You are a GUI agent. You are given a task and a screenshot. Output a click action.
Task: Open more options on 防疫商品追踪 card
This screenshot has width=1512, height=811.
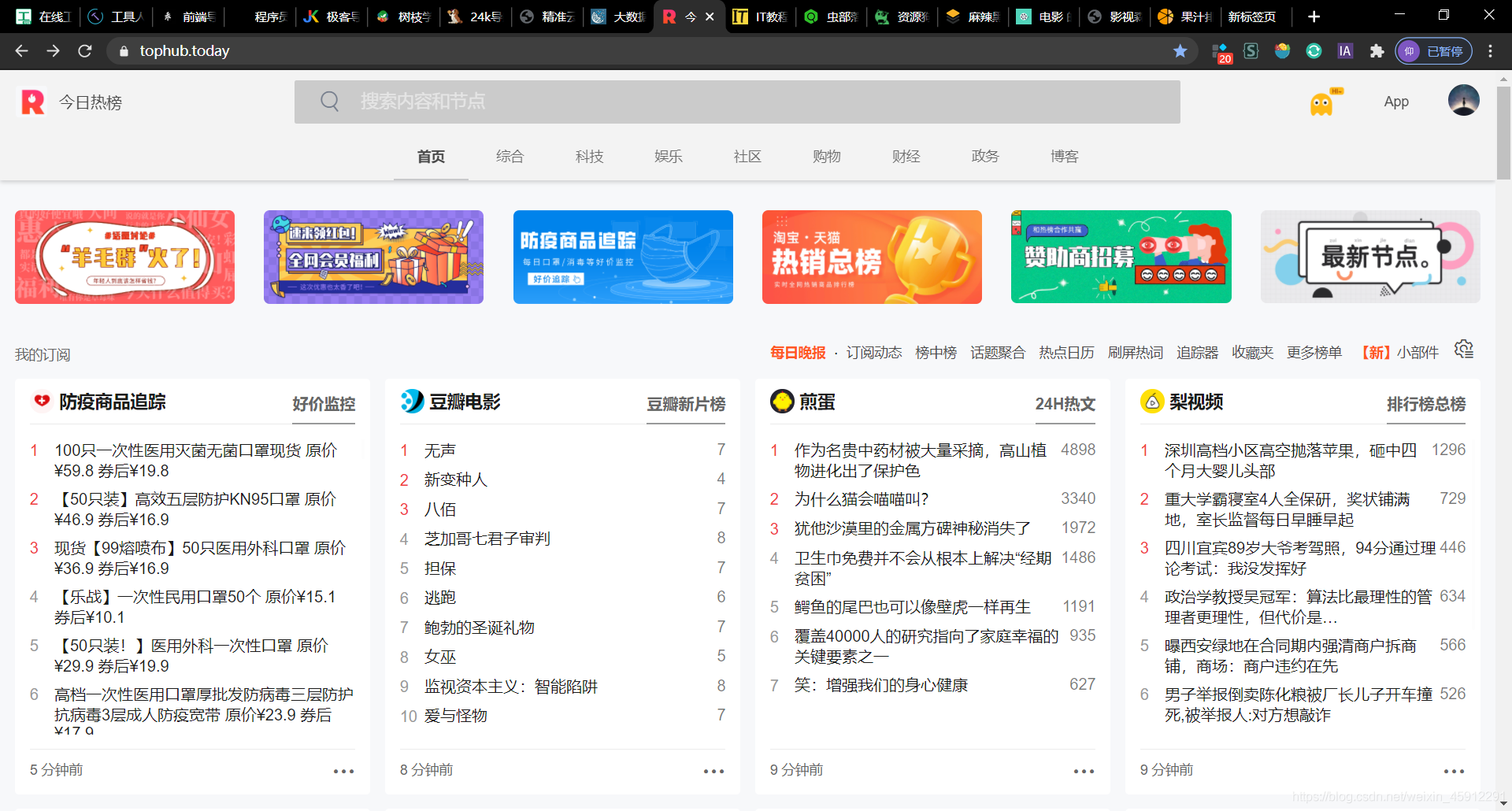click(343, 771)
